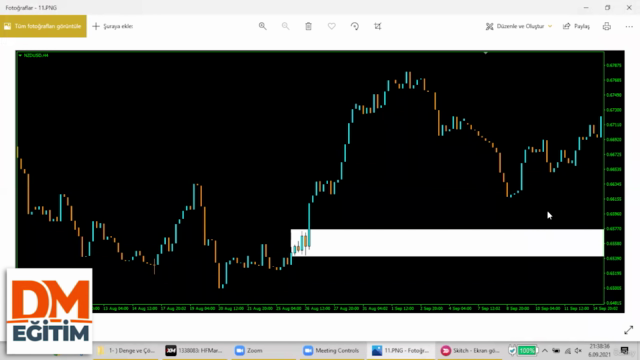Click the shield security tray icon
Image resolution: width=640 pixels, height=360 pixels.
[x=512, y=351]
